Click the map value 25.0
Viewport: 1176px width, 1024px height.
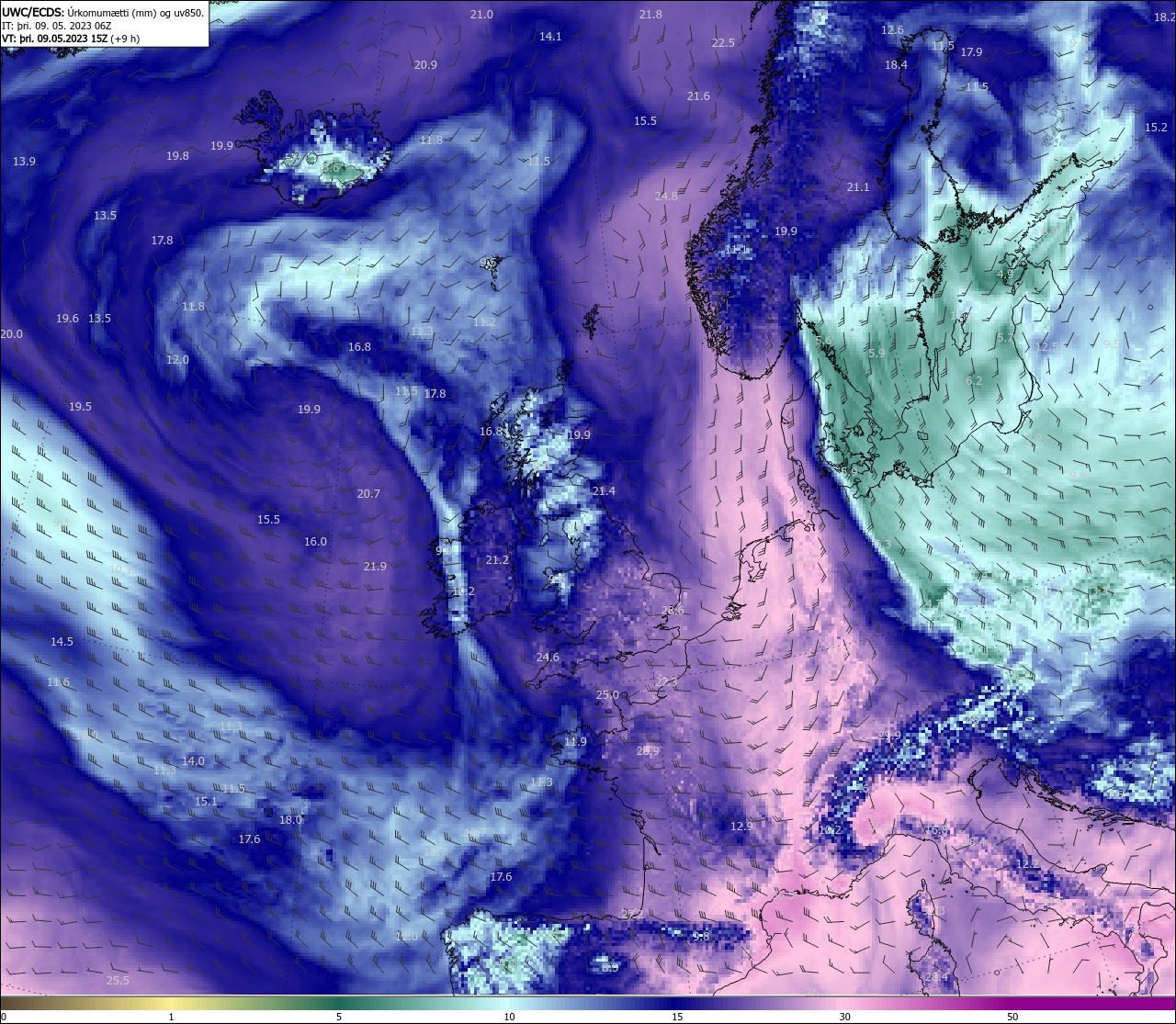click(x=607, y=695)
